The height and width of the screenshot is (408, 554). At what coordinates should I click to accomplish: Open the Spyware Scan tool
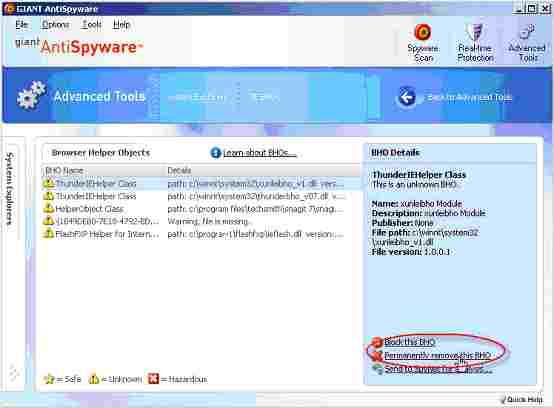tap(423, 42)
